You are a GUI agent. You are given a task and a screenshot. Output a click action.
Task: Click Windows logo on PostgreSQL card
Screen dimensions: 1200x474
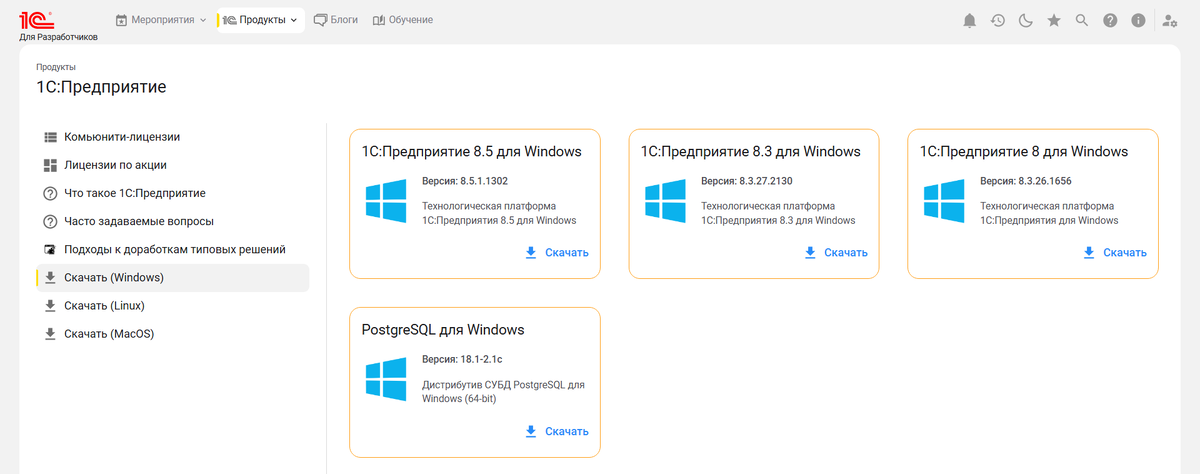point(386,379)
